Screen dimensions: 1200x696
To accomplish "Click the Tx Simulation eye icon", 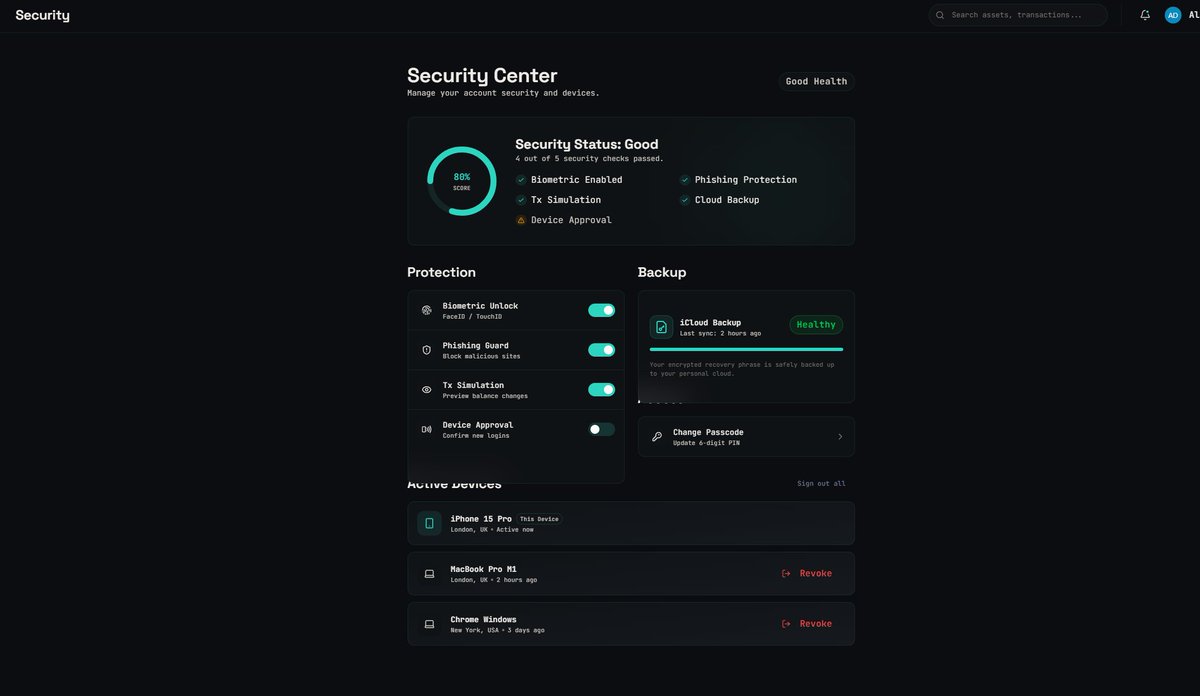I will pos(427,390).
